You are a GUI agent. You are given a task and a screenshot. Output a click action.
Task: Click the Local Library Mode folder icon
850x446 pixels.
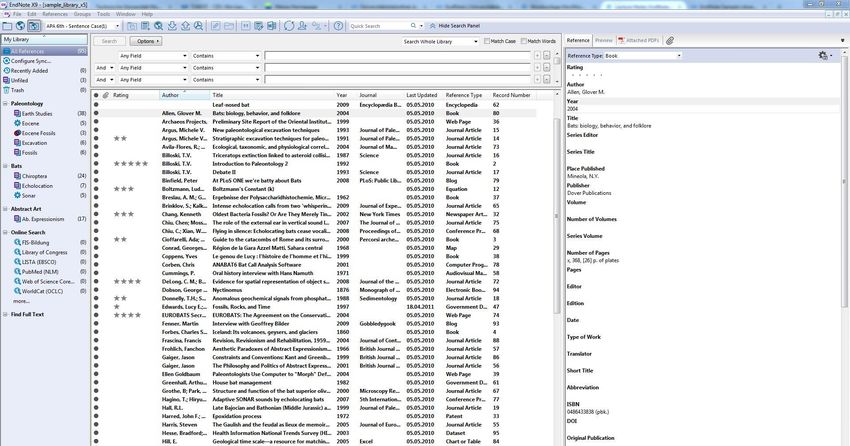click(x=8, y=26)
